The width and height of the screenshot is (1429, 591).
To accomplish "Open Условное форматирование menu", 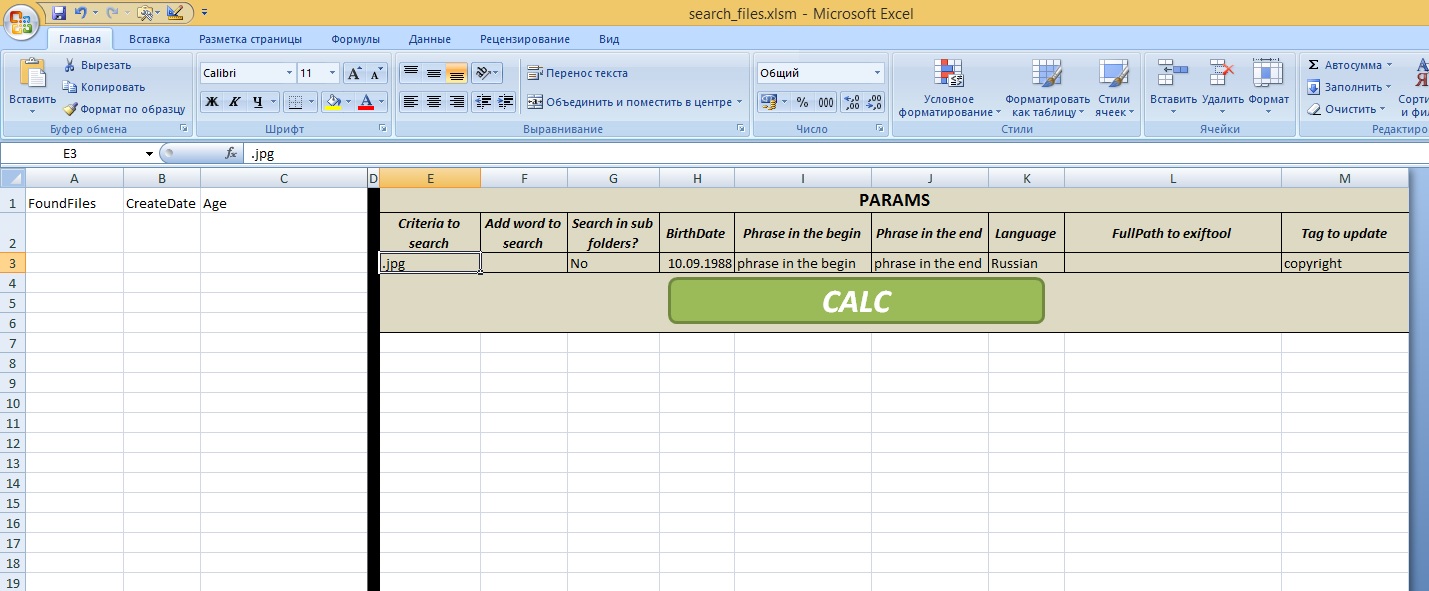I will click(949, 87).
